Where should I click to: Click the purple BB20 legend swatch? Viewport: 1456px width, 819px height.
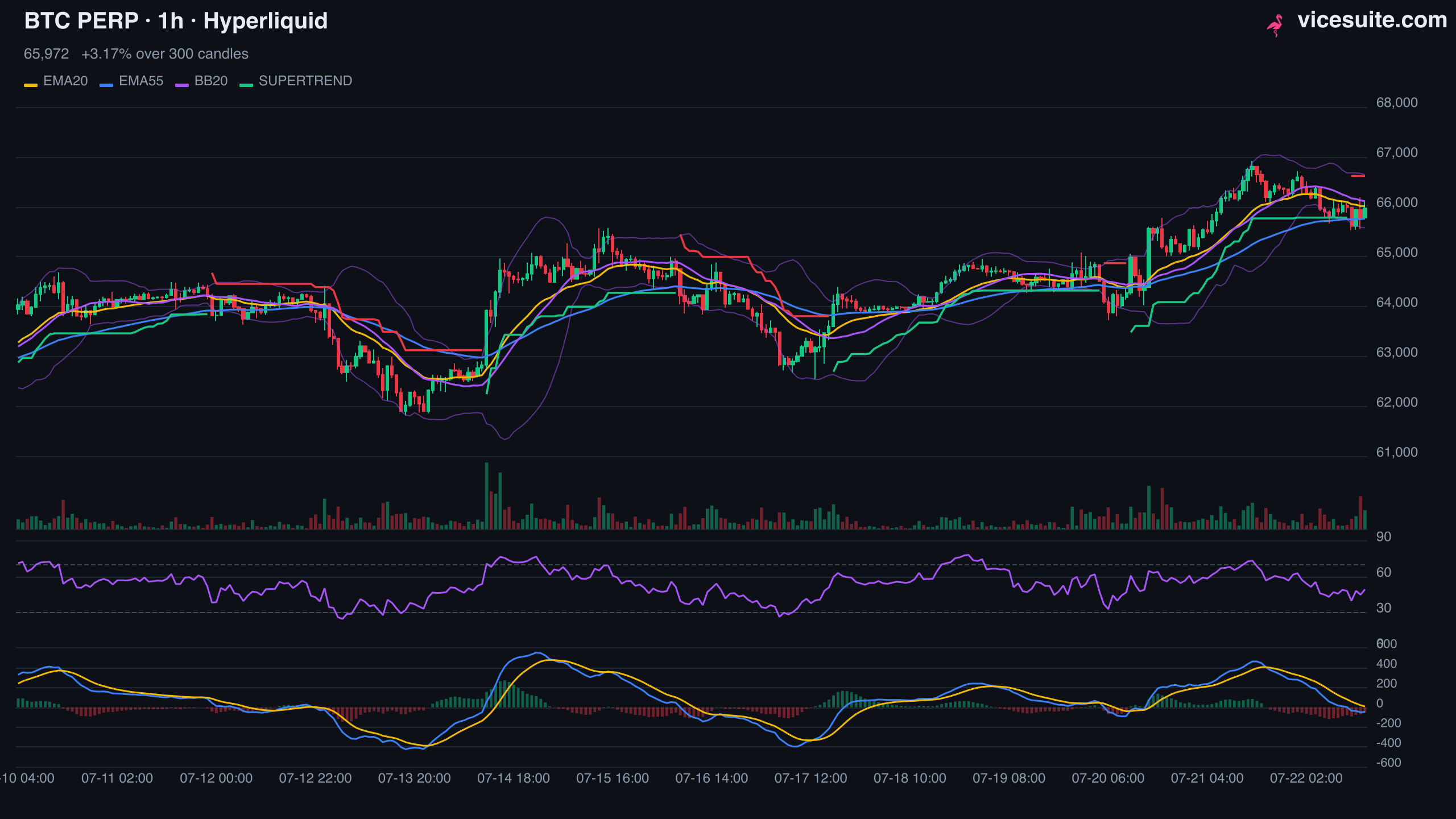182,85
